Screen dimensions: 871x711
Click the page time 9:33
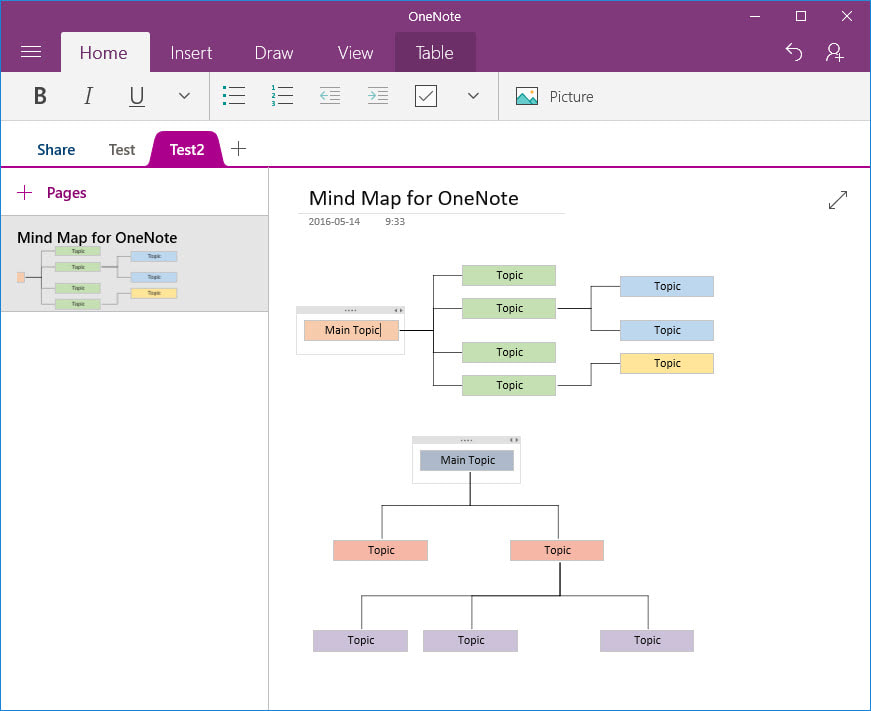click(395, 221)
